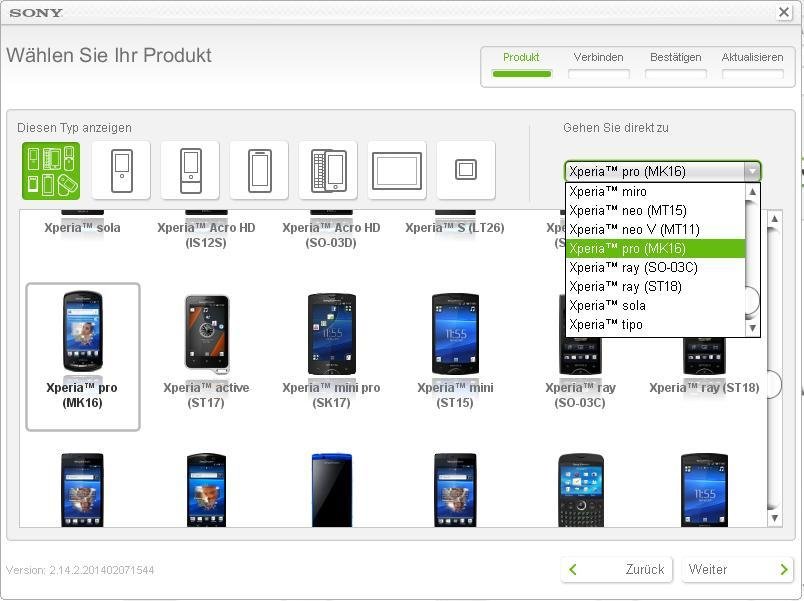Choose Xperia ray (ST18) in dropdown list

click(655, 286)
